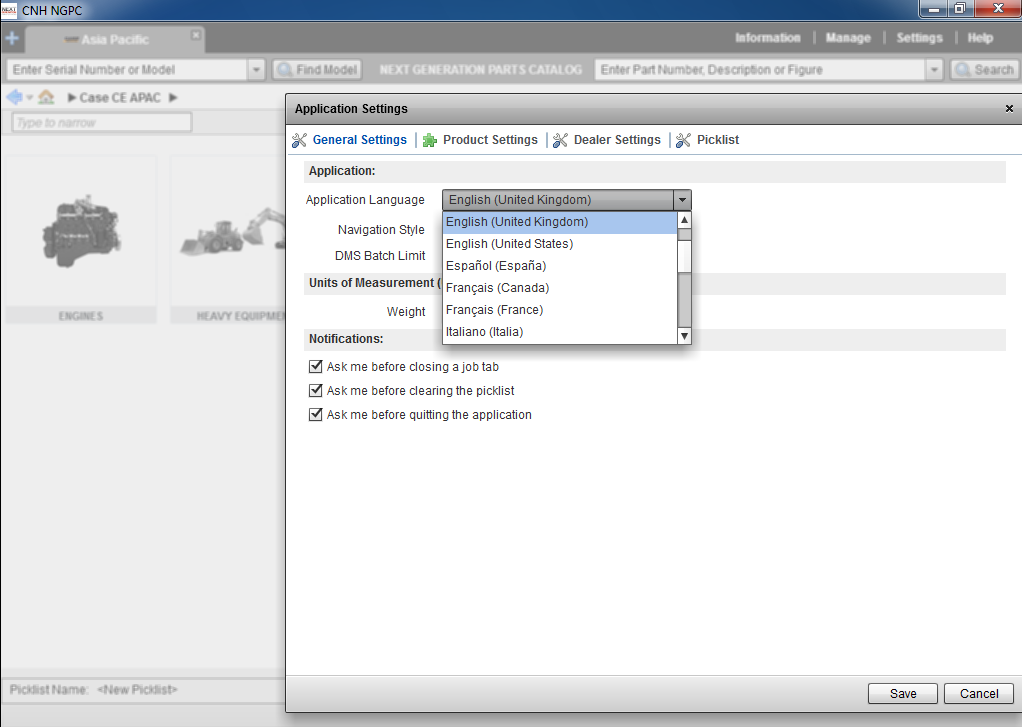Toggle Ask me before quitting the application
This screenshot has width=1022, height=727.
point(316,415)
